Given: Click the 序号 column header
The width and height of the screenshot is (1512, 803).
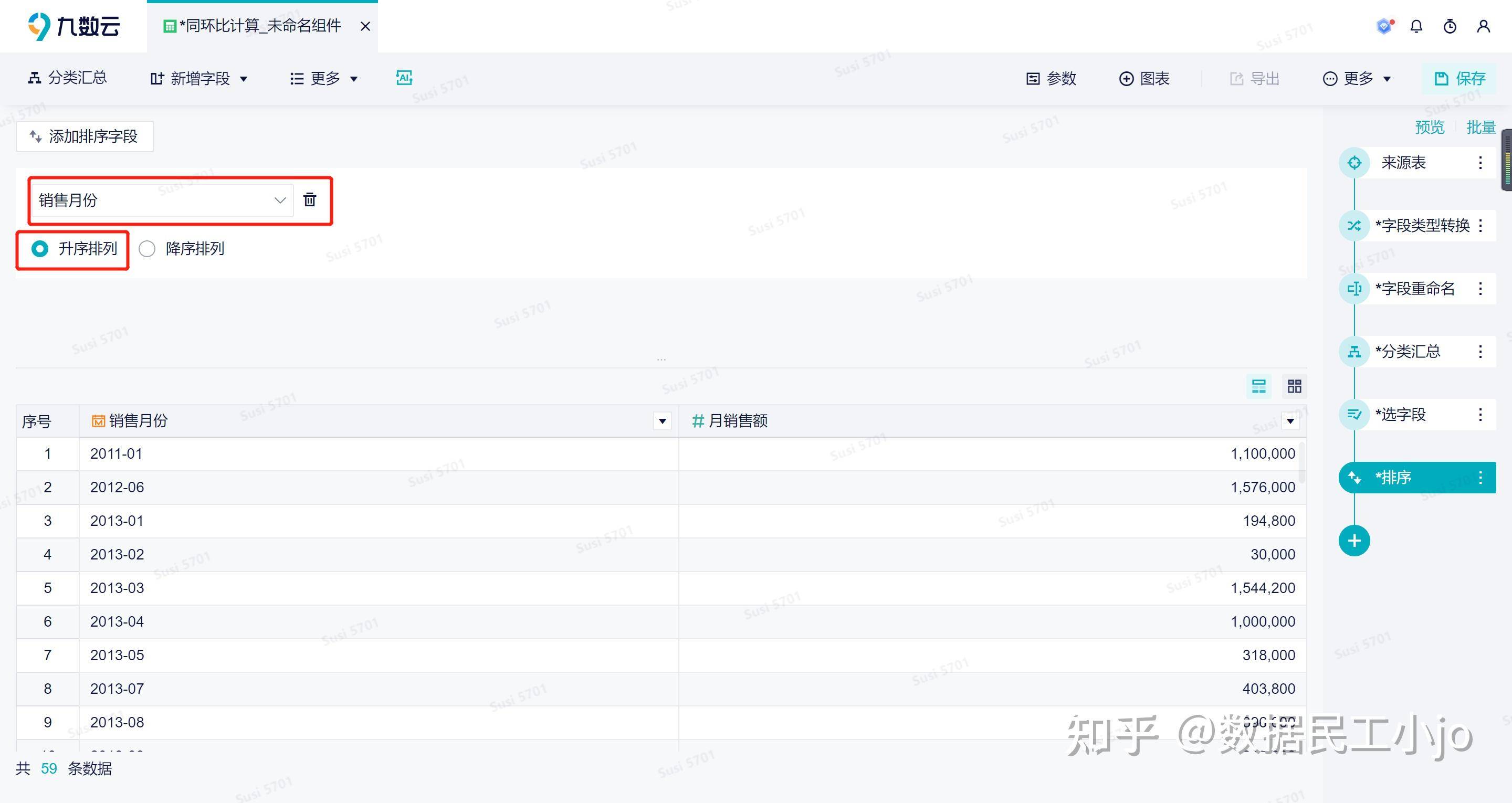Looking at the screenshot, I should click(48, 421).
